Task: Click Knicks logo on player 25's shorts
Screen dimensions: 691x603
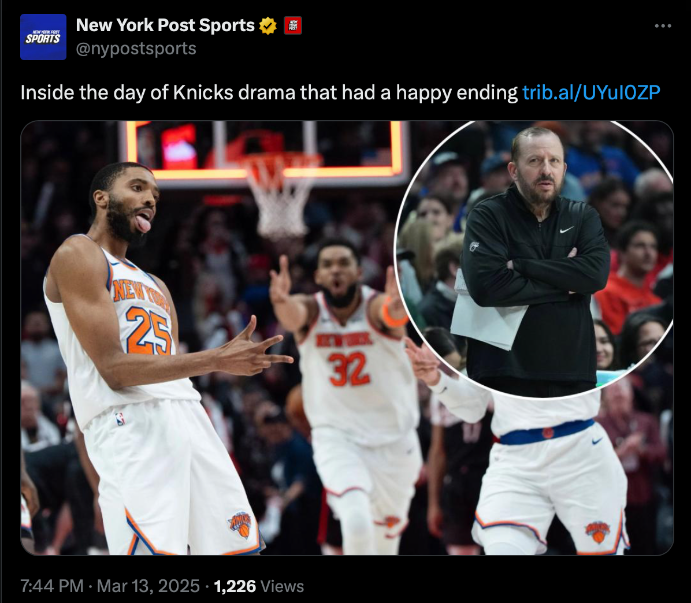Action: point(241,525)
